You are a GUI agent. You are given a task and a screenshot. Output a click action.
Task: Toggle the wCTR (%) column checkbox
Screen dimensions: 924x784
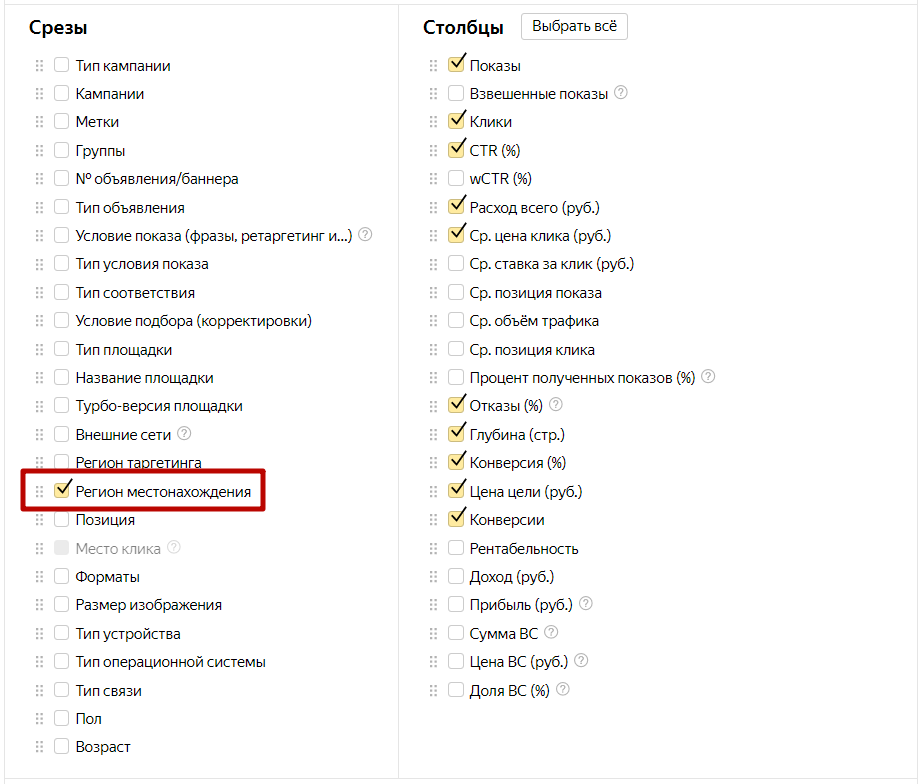coord(456,179)
